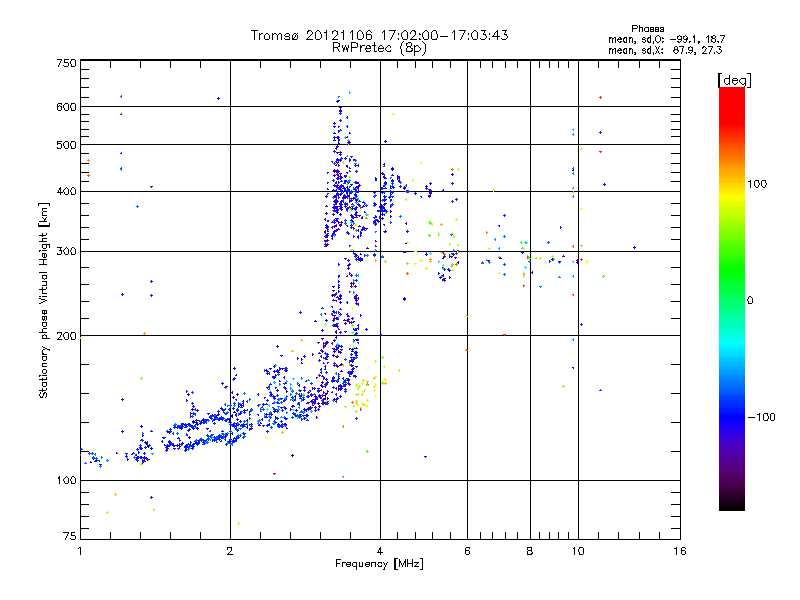
Task: Click the plot title 'Tromsø 20121106 17:02:00-17:03:43'
Action: 380,35
